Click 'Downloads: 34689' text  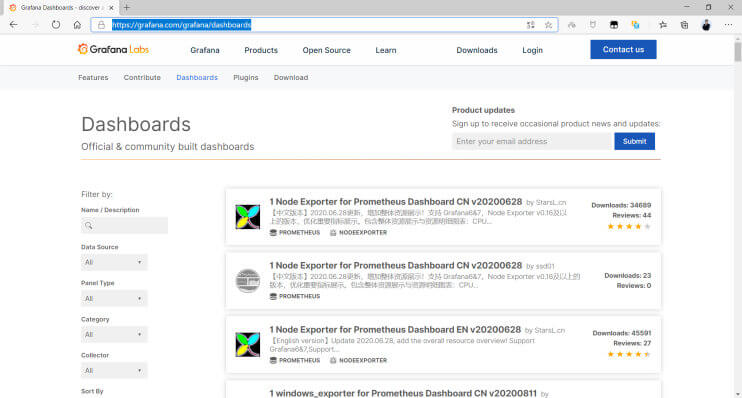click(621, 205)
